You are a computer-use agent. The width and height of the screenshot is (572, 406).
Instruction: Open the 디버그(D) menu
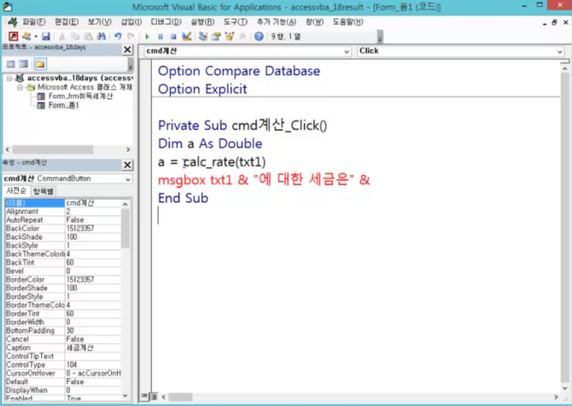[x=166, y=22]
